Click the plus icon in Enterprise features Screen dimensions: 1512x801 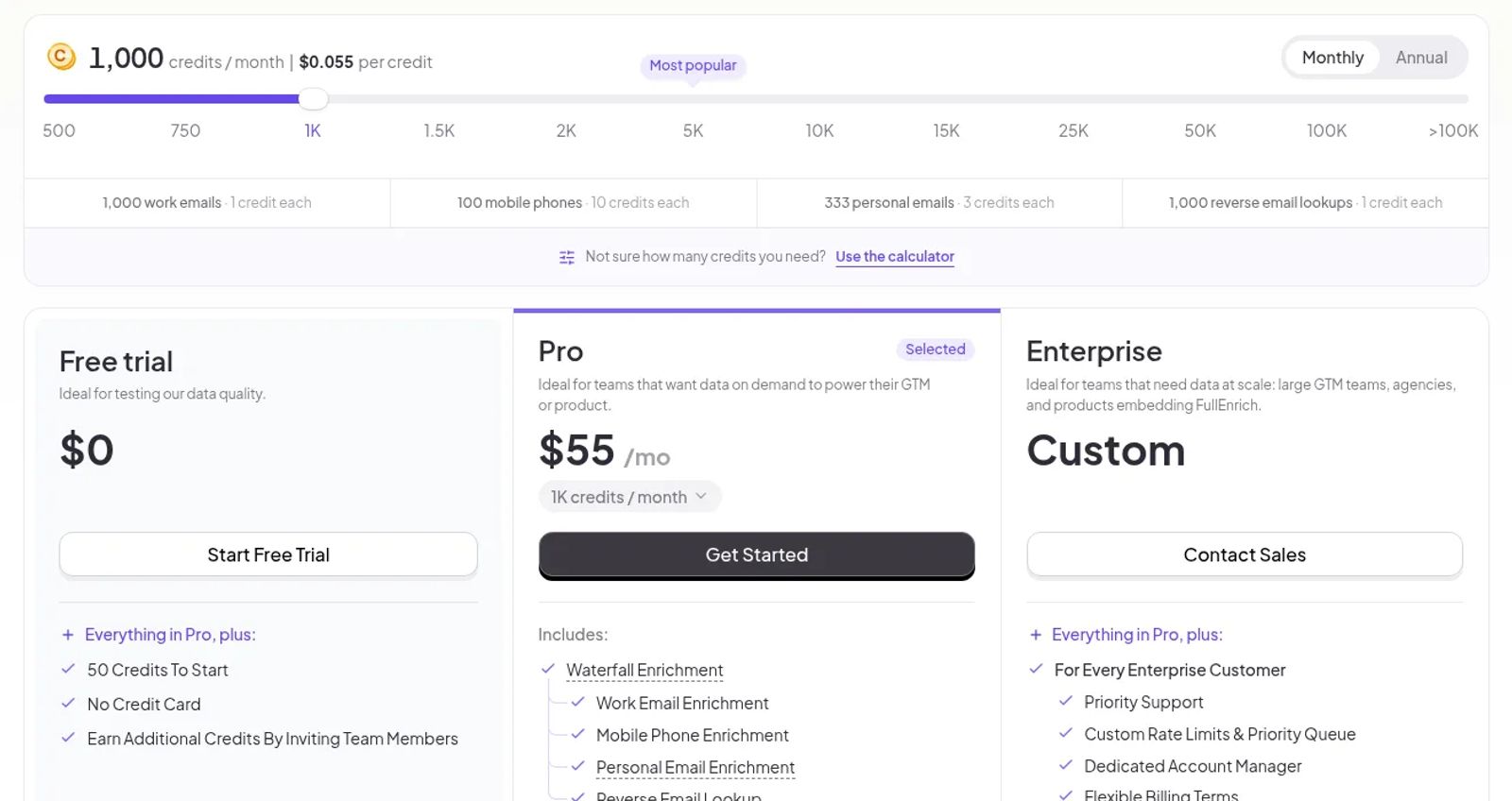pos(1036,635)
